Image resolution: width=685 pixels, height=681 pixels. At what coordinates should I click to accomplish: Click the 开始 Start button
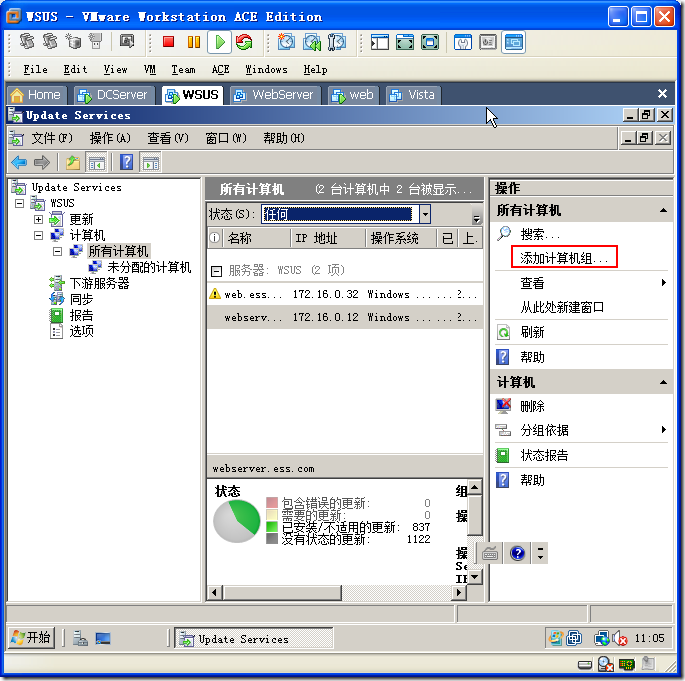click(x=31, y=638)
